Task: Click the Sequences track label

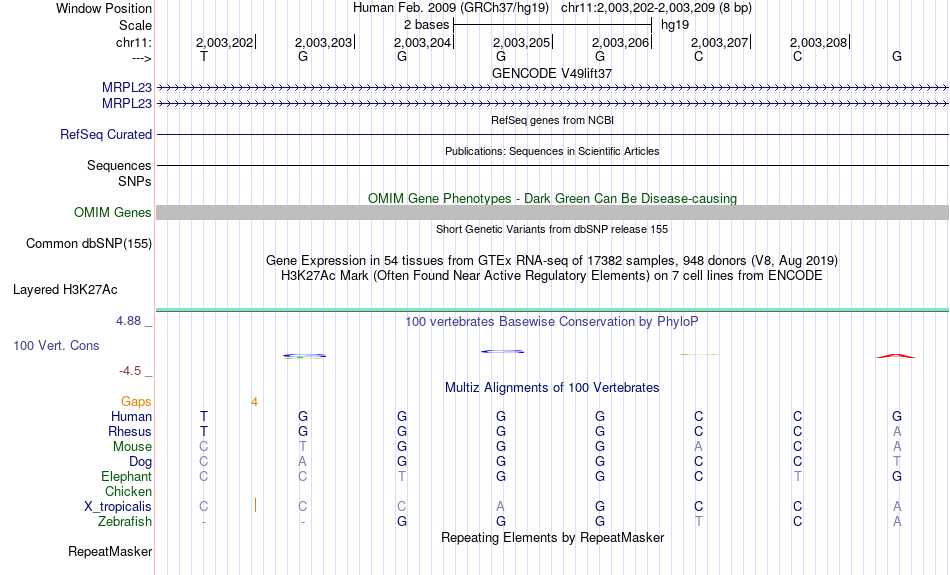Action: tap(119, 165)
